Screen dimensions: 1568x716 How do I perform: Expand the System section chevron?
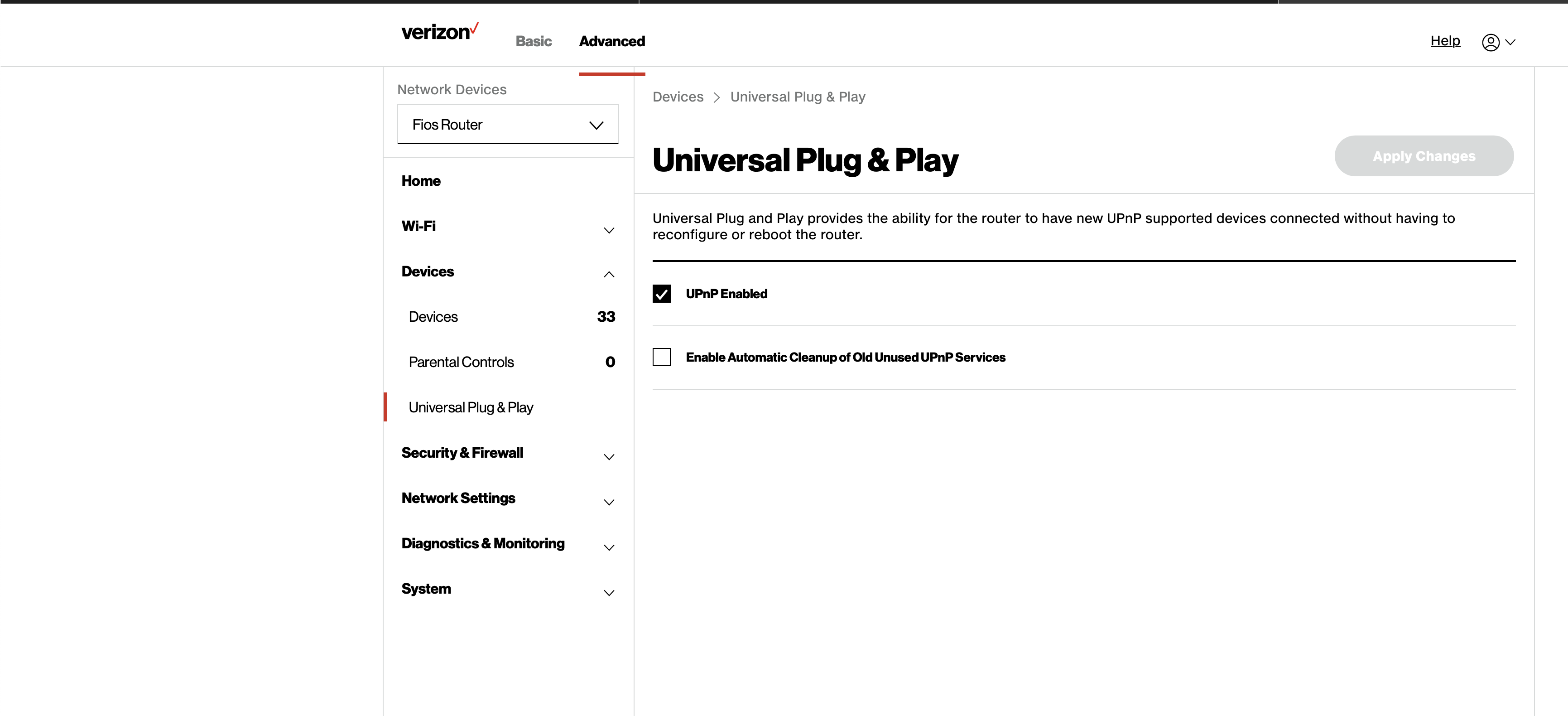pos(609,593)
